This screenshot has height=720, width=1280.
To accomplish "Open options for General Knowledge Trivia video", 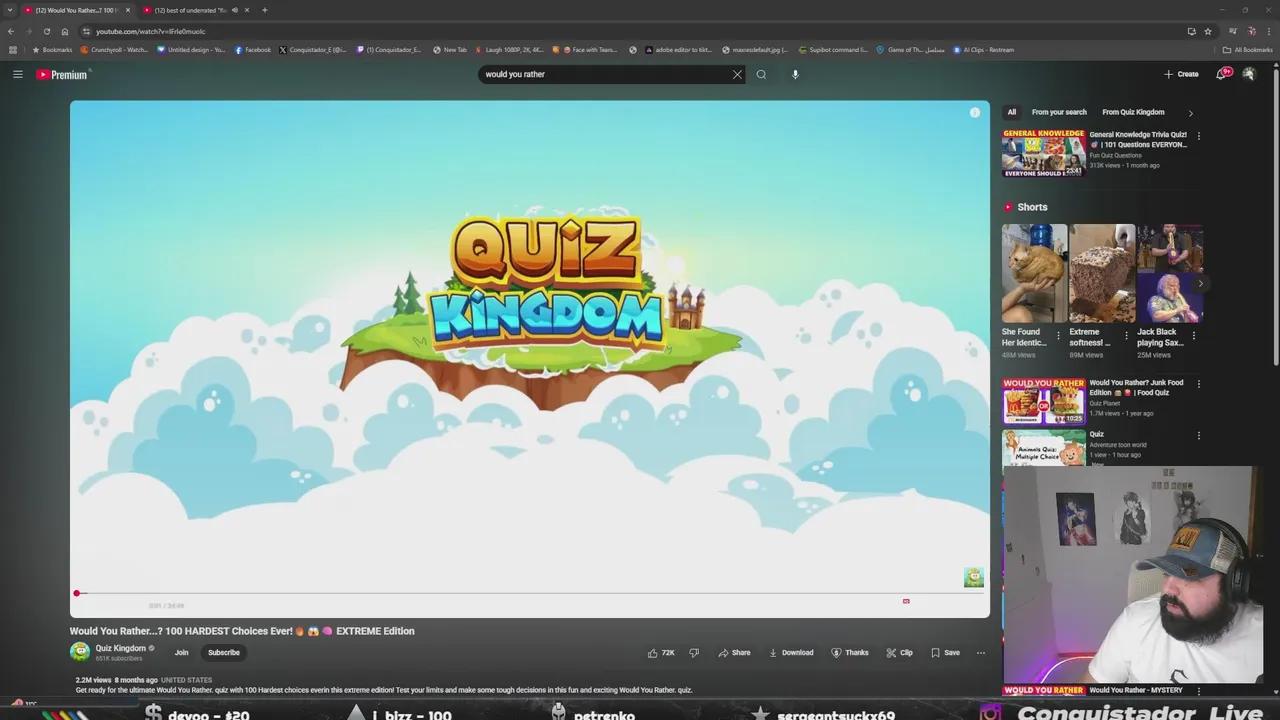I will coord(1198,136).
